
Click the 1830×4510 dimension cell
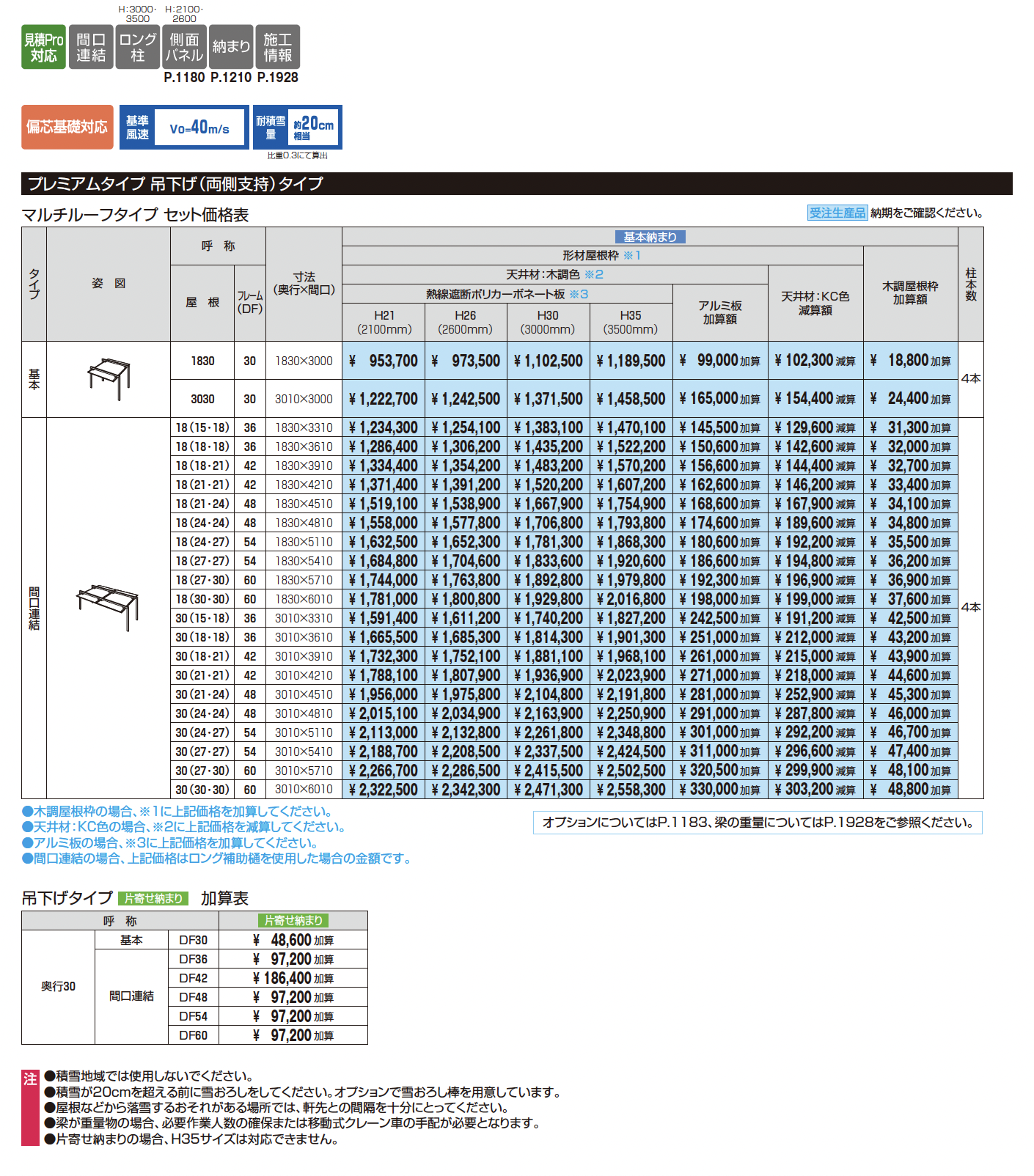[x=304, y=504]
